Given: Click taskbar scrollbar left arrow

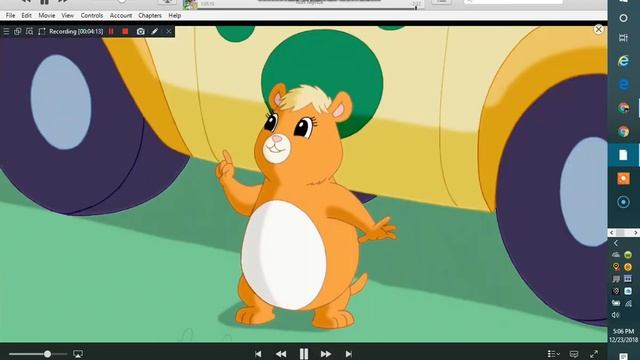Looking at the screenshot, I should [611, 233].
